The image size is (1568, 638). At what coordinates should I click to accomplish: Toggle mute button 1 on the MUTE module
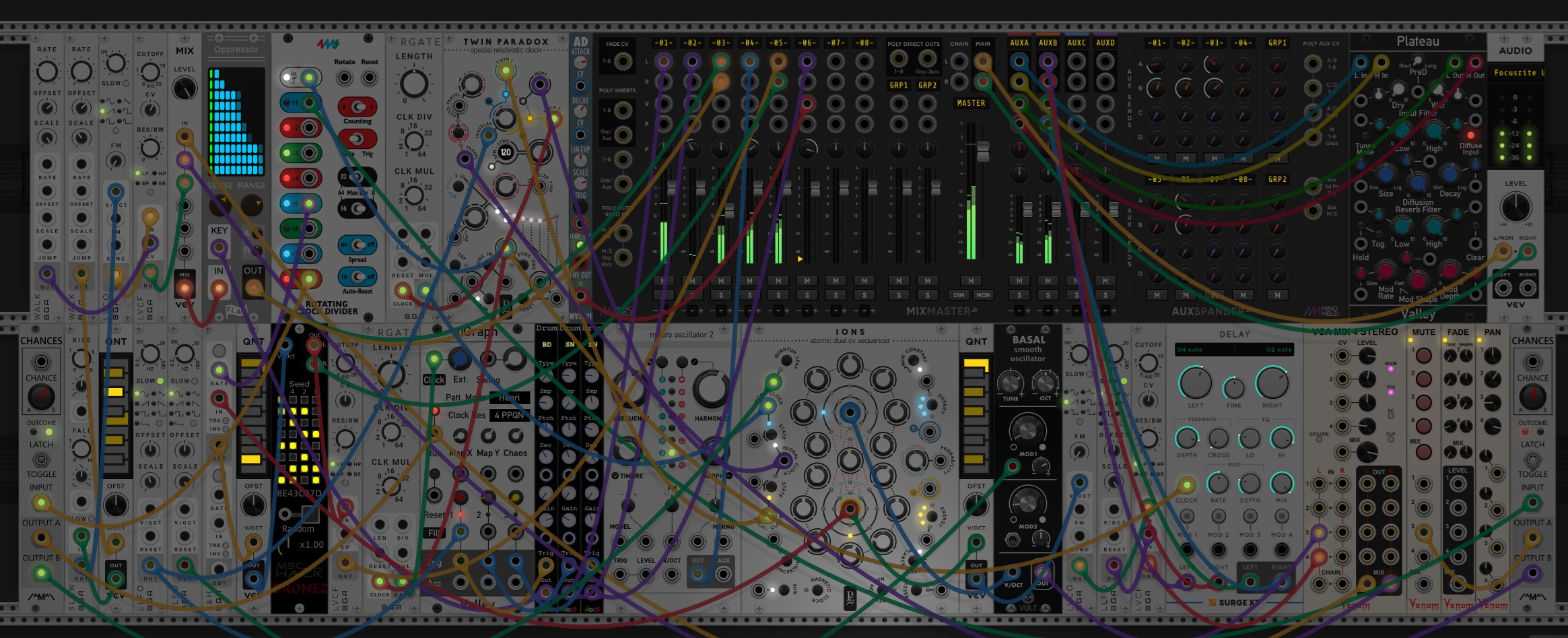1423,356
